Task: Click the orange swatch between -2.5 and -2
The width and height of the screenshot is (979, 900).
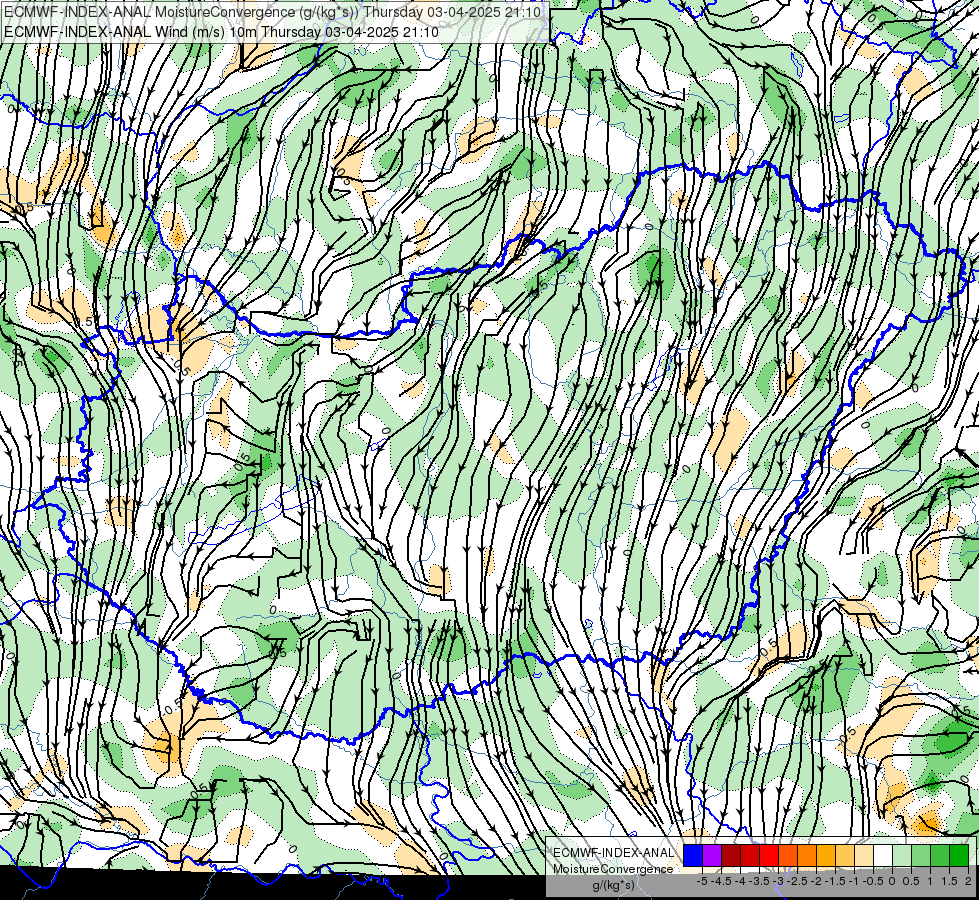Action: [807, 855]
